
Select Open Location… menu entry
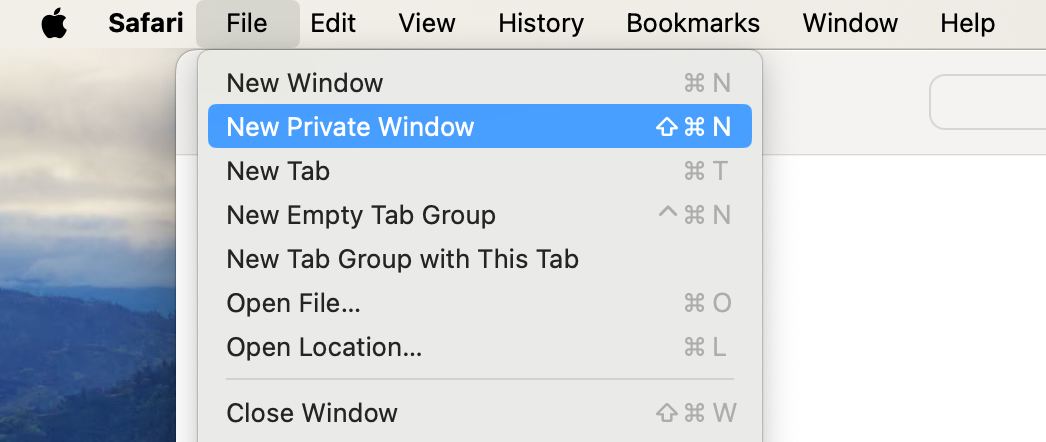point(324,347)
